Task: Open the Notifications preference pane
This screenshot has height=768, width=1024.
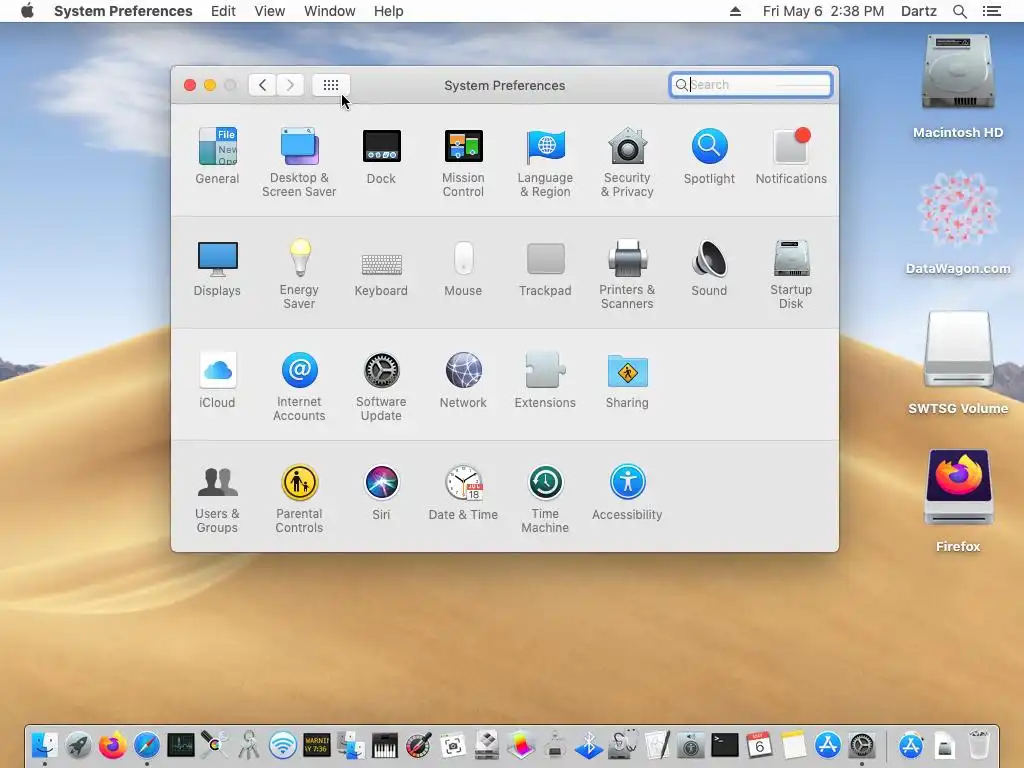Action: [791, 156]
